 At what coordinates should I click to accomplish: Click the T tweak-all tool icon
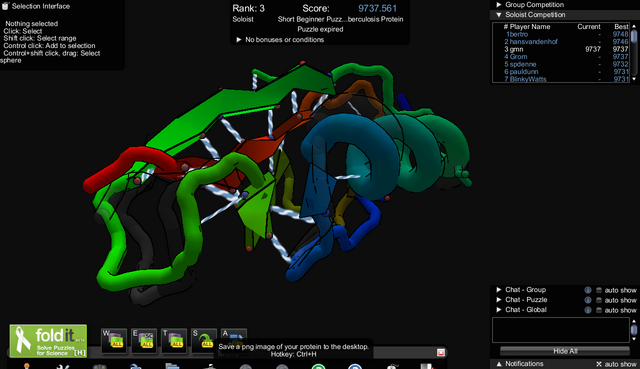[x=174, y=341]
